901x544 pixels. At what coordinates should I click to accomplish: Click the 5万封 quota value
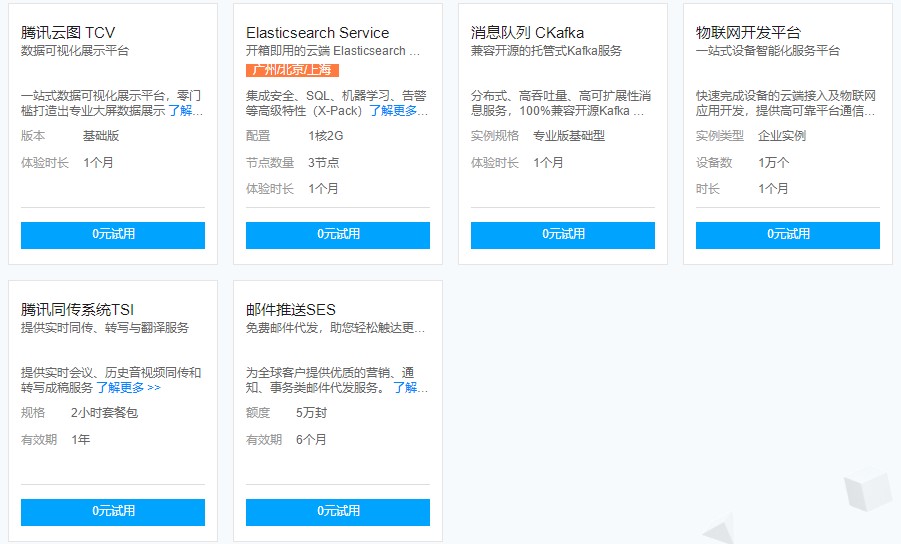(x=311, y=412)
